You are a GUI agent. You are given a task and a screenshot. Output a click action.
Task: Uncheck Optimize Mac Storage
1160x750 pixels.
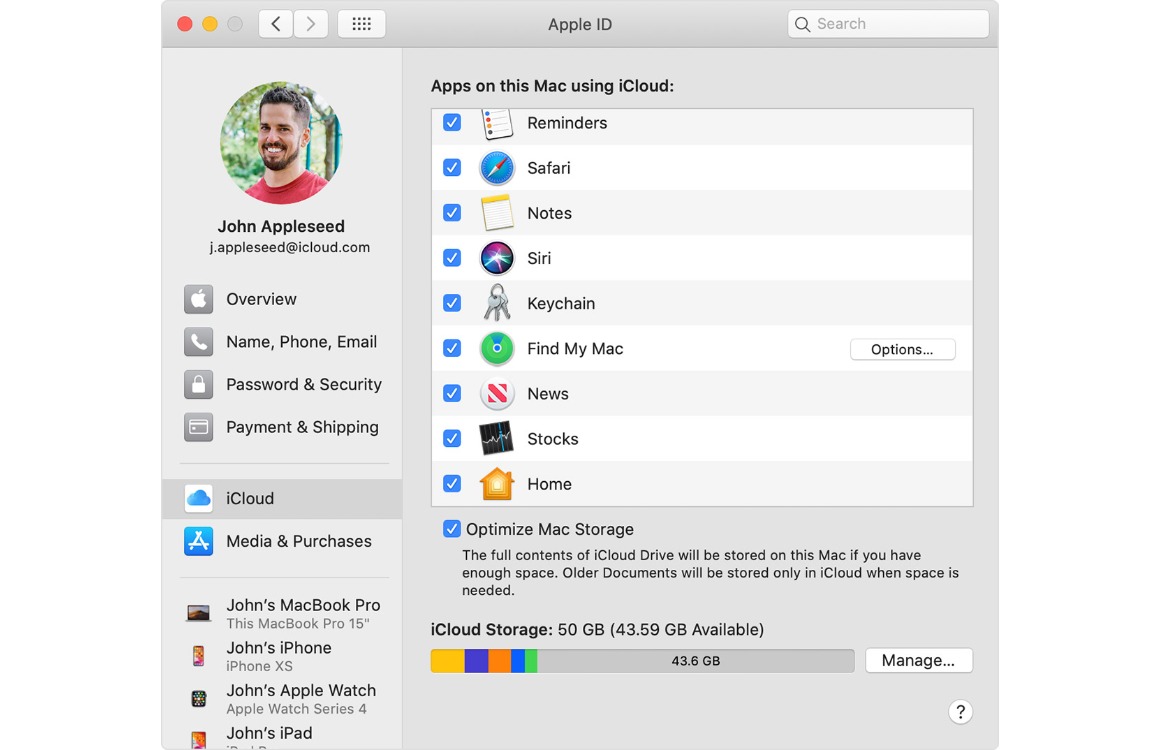pos(452,529)
